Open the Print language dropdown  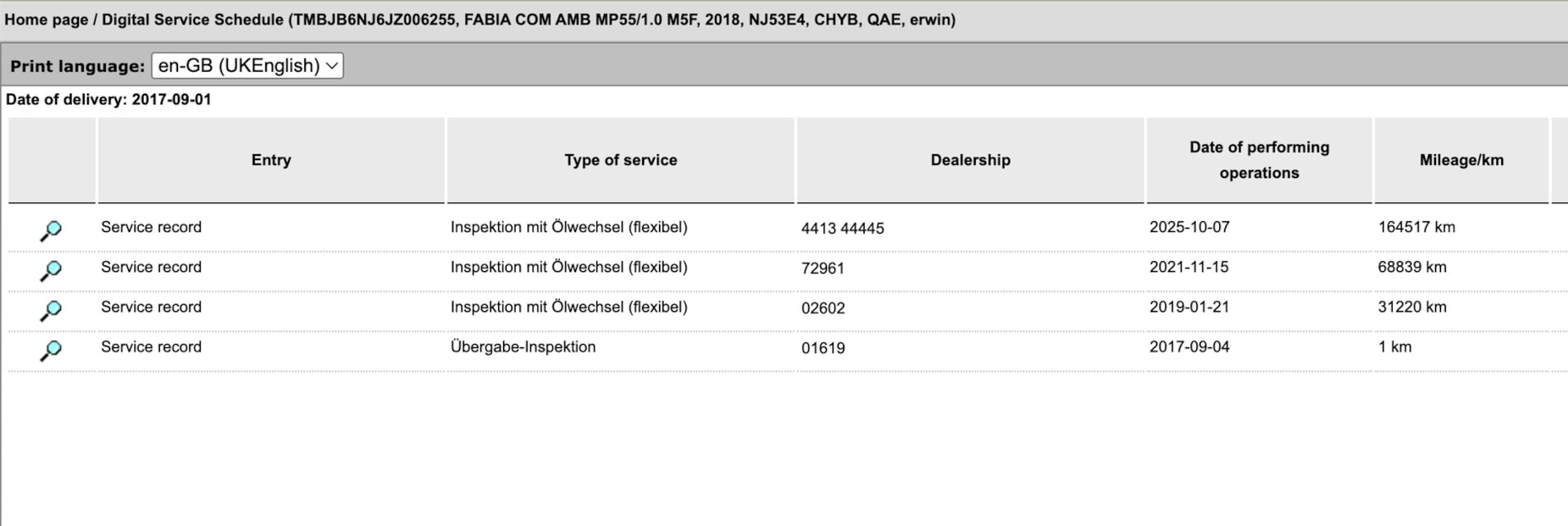[247, 66]
